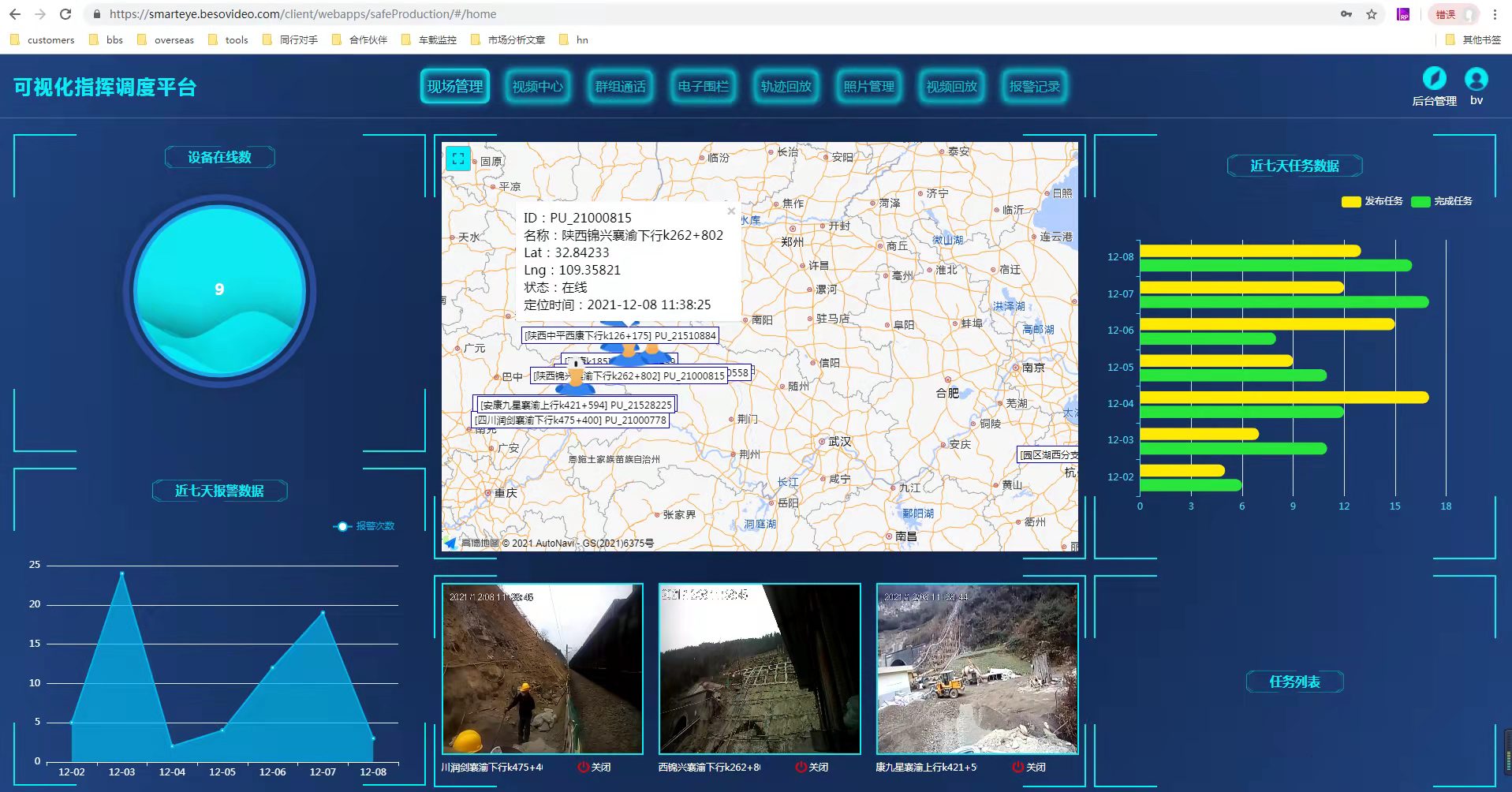Screen dimensions: 1512x792
Task: Expand the 其他书签 bookmarks folder
Action: click(1473, 39)
